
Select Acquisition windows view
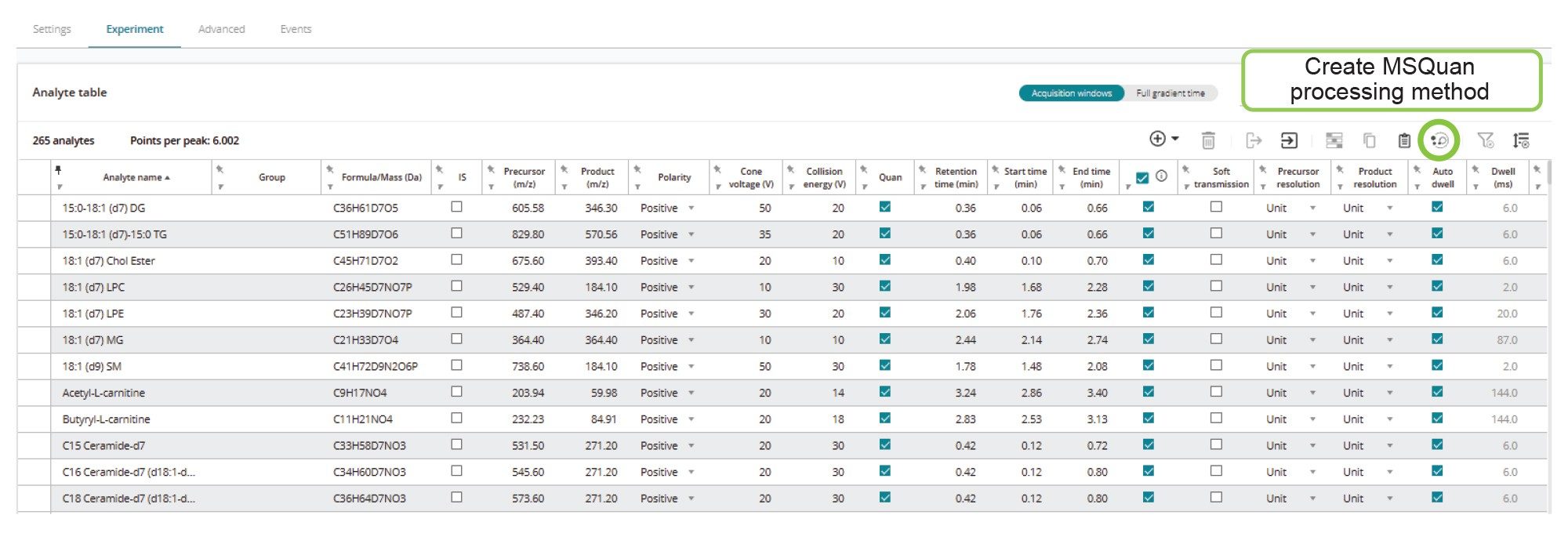tap(1071, 93)
